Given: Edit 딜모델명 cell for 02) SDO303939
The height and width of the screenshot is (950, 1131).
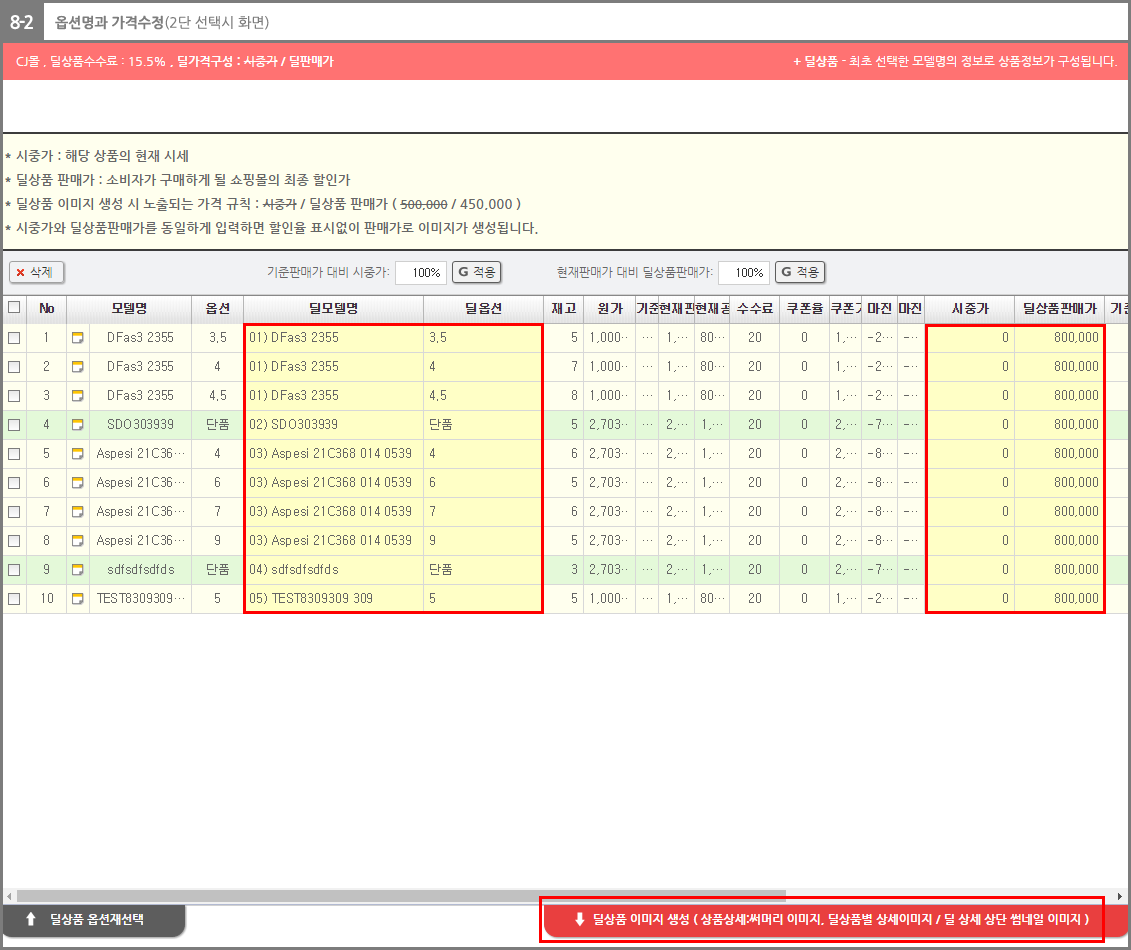Looking at the screenshot, I should [333, 425].
